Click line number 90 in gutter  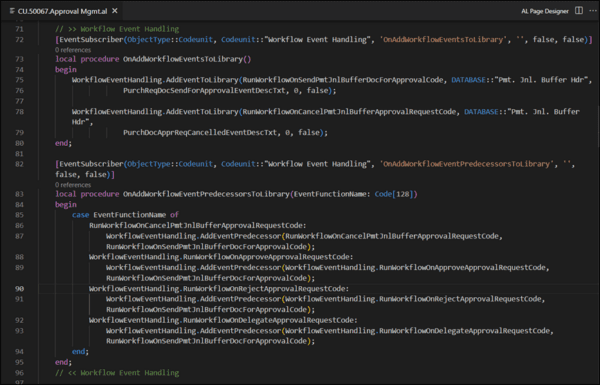pos(19,289)
